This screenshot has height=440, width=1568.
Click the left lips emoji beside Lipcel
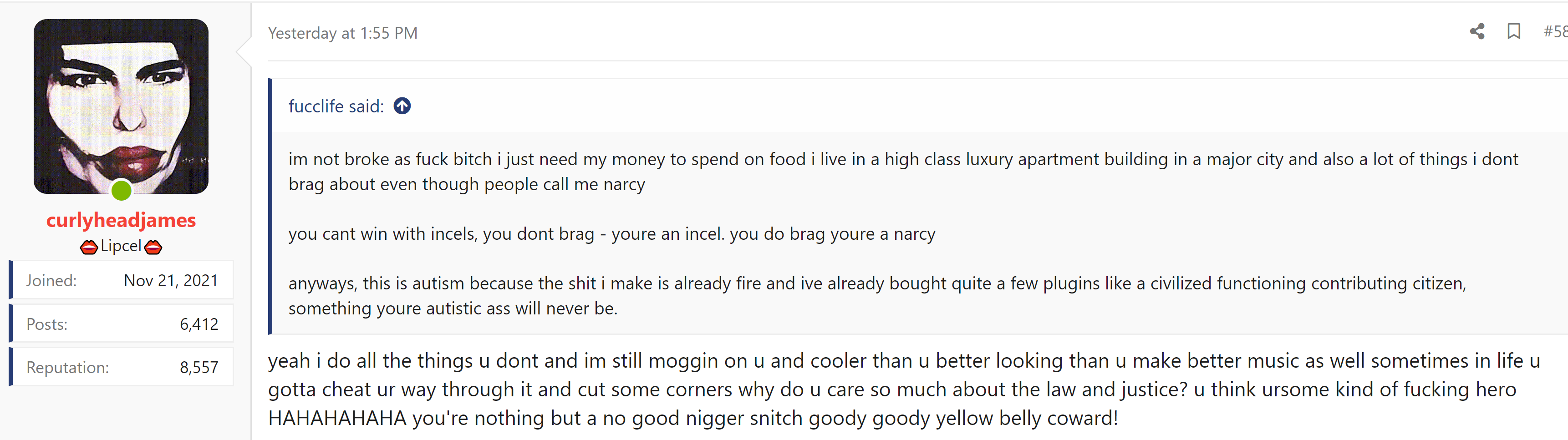[89, 247]
